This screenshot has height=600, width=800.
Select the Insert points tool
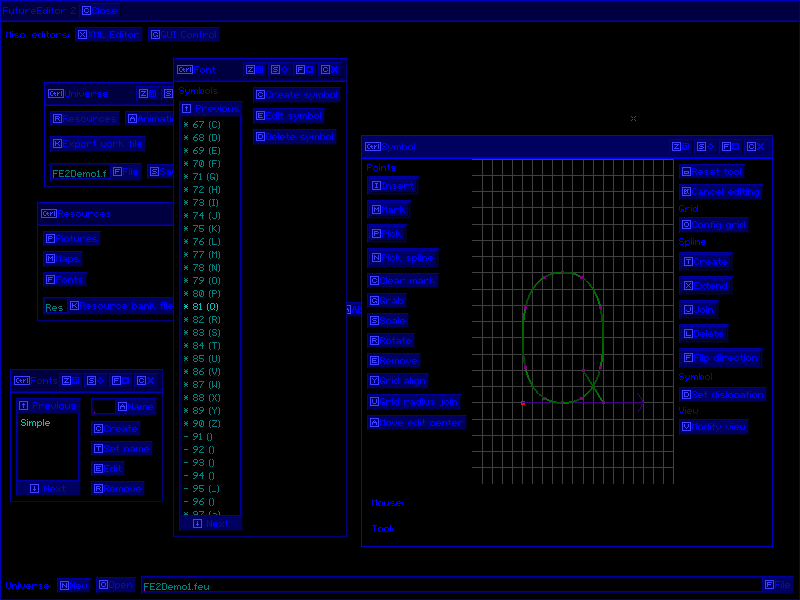pos(392,186)
